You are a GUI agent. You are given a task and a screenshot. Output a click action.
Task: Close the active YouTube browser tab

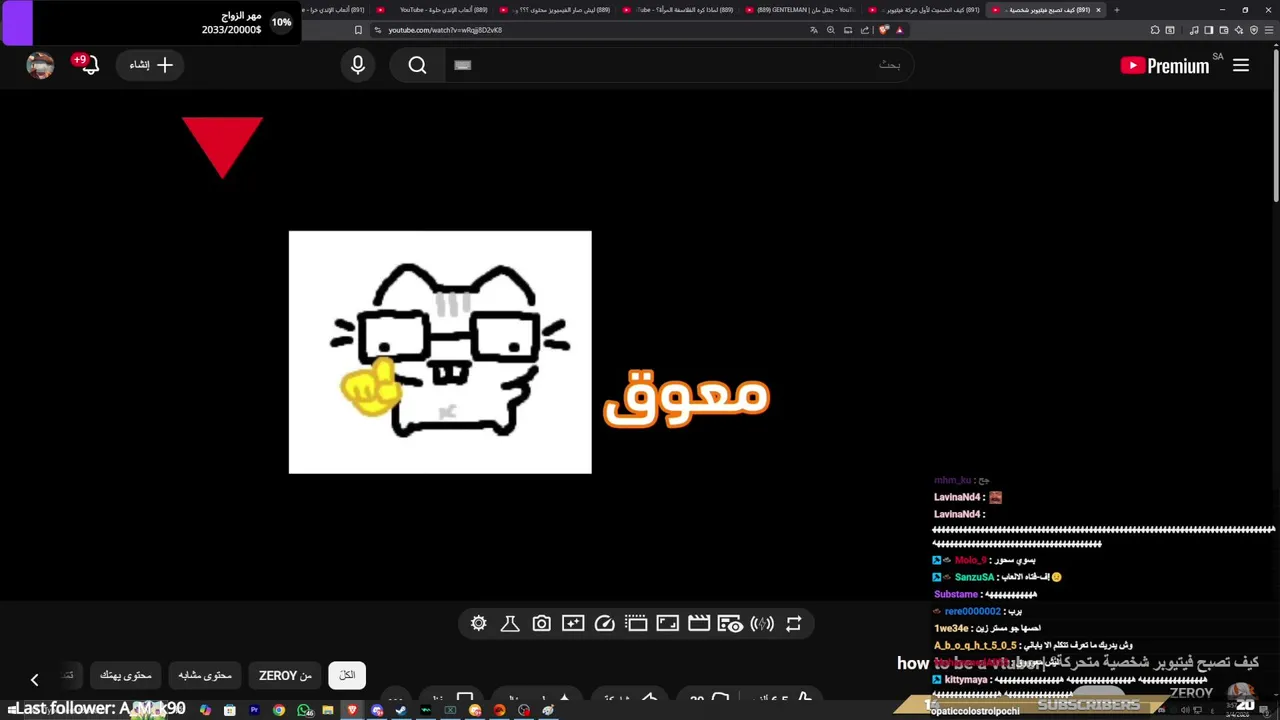(x=1098, y=10)
